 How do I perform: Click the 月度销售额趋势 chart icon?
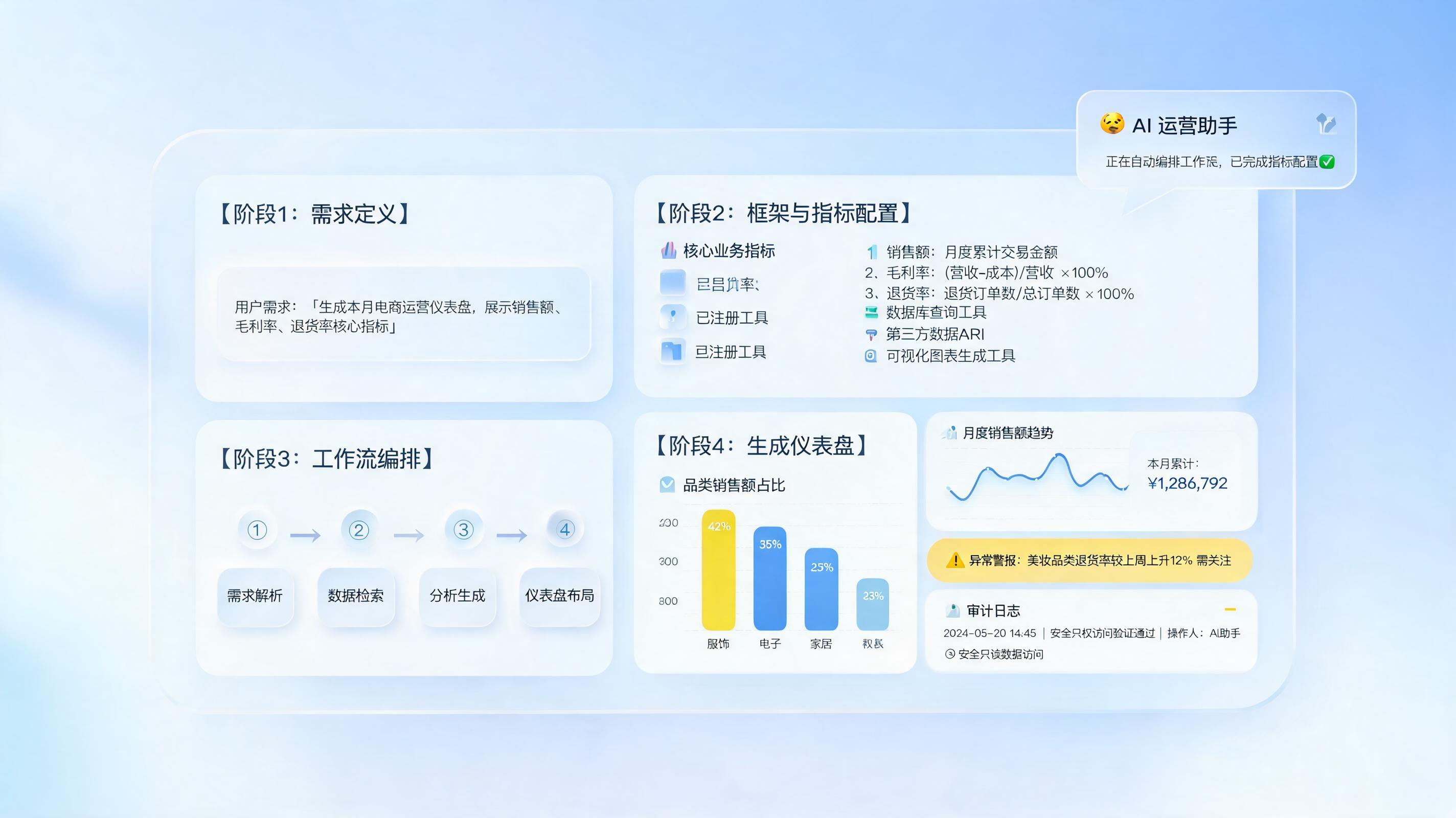coord(949,433)
